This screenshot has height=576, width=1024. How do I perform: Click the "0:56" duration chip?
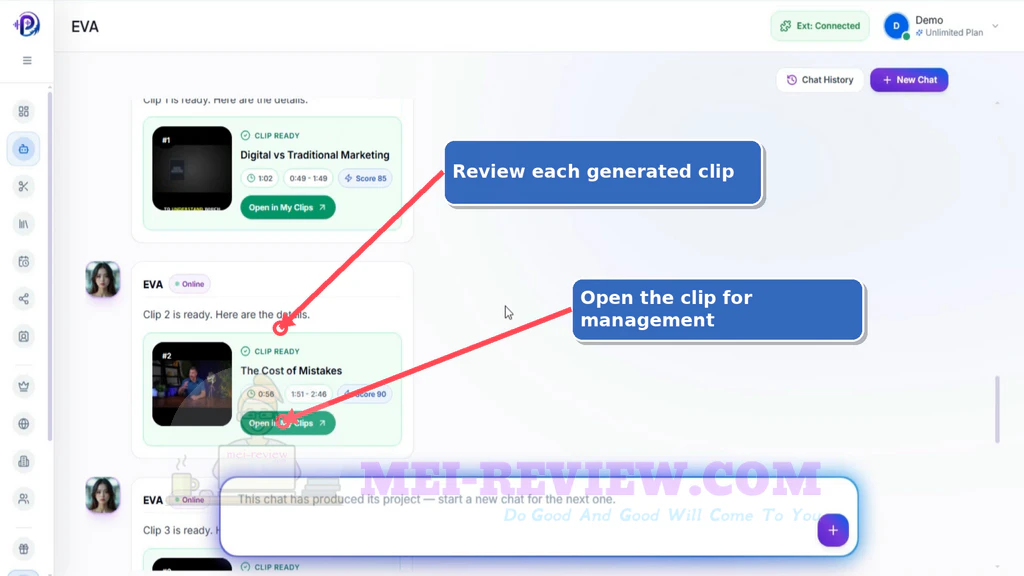click(260, 394)
